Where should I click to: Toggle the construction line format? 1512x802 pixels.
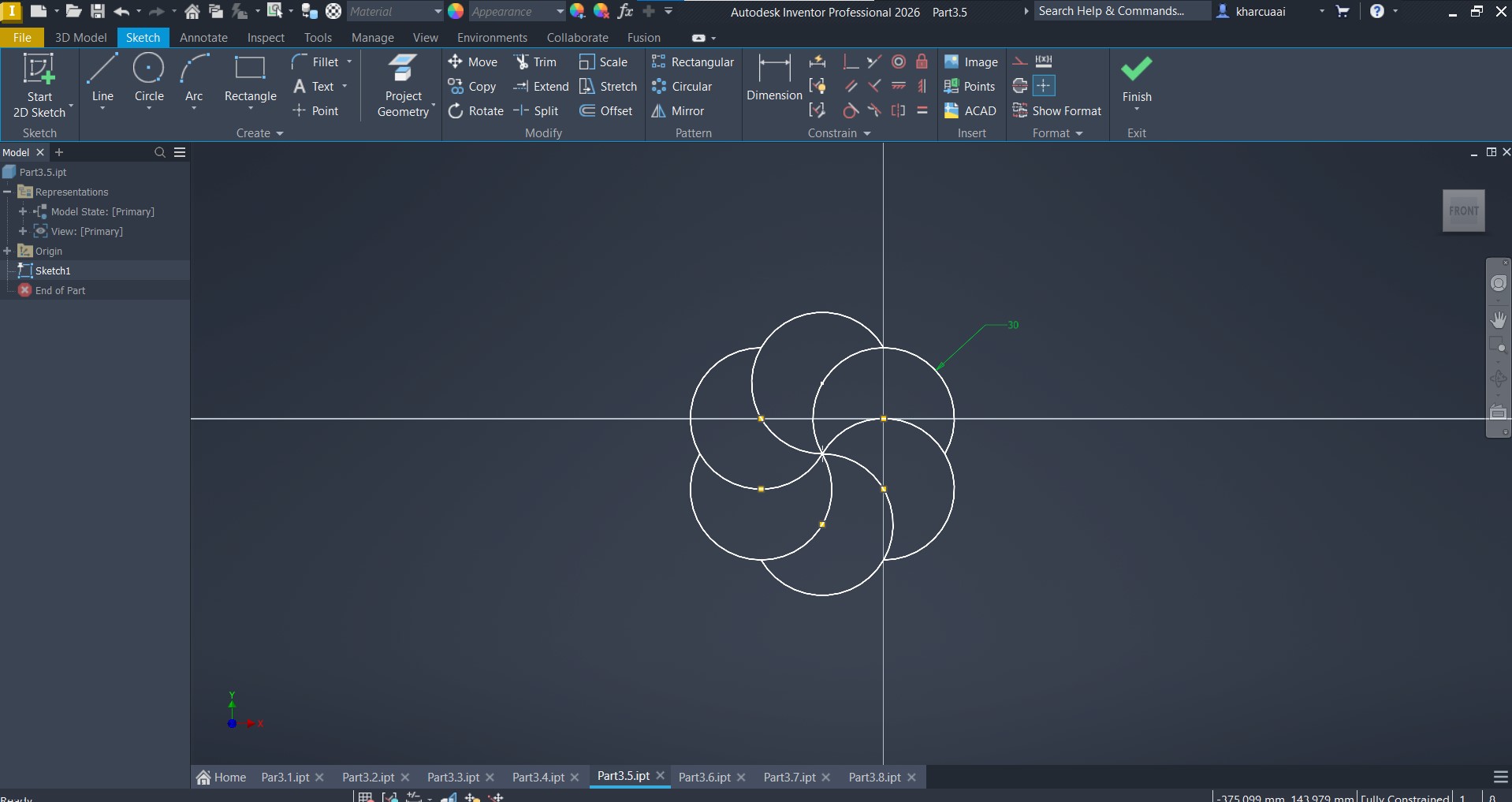(1020, 62)
